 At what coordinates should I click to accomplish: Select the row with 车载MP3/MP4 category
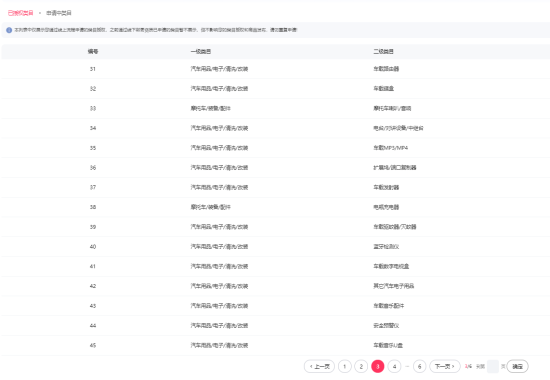[x=276, y=148]
